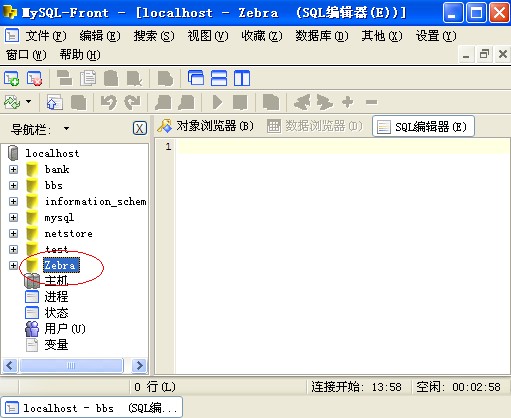Click the 状态 window icon in tree
This screenshot has height=418, width=511.
click(x=32, y=313)
